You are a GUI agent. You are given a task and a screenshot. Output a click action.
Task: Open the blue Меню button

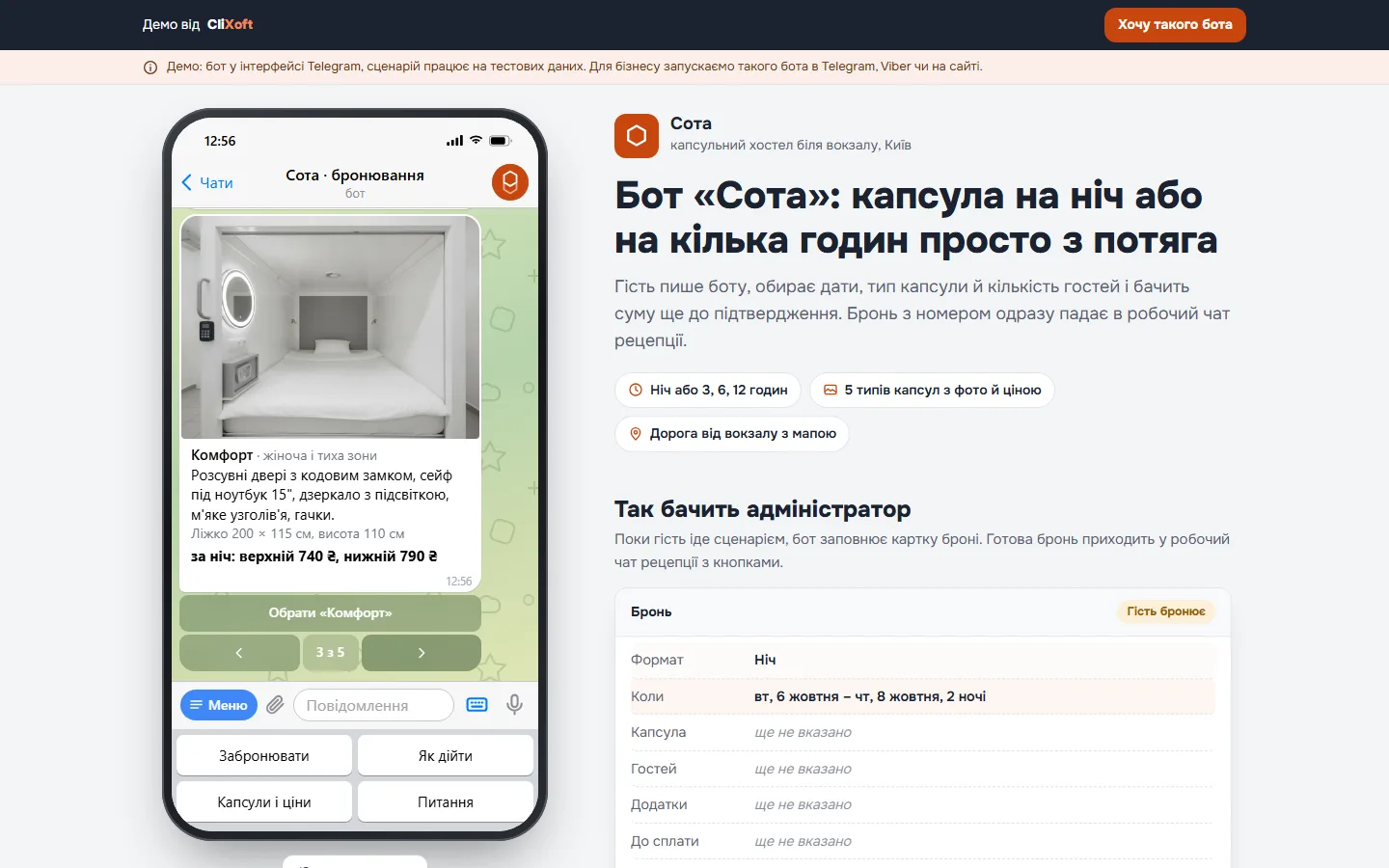(219, 705)
